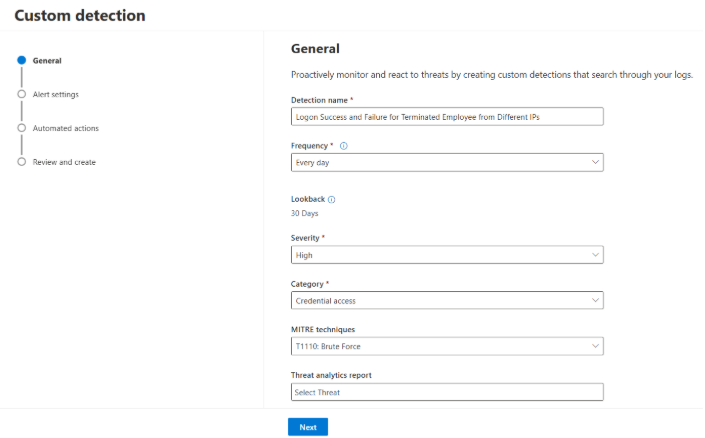This screenshot has height=438, width=705.
Task: Click the Every day frequency value
Action: [312, 163]
